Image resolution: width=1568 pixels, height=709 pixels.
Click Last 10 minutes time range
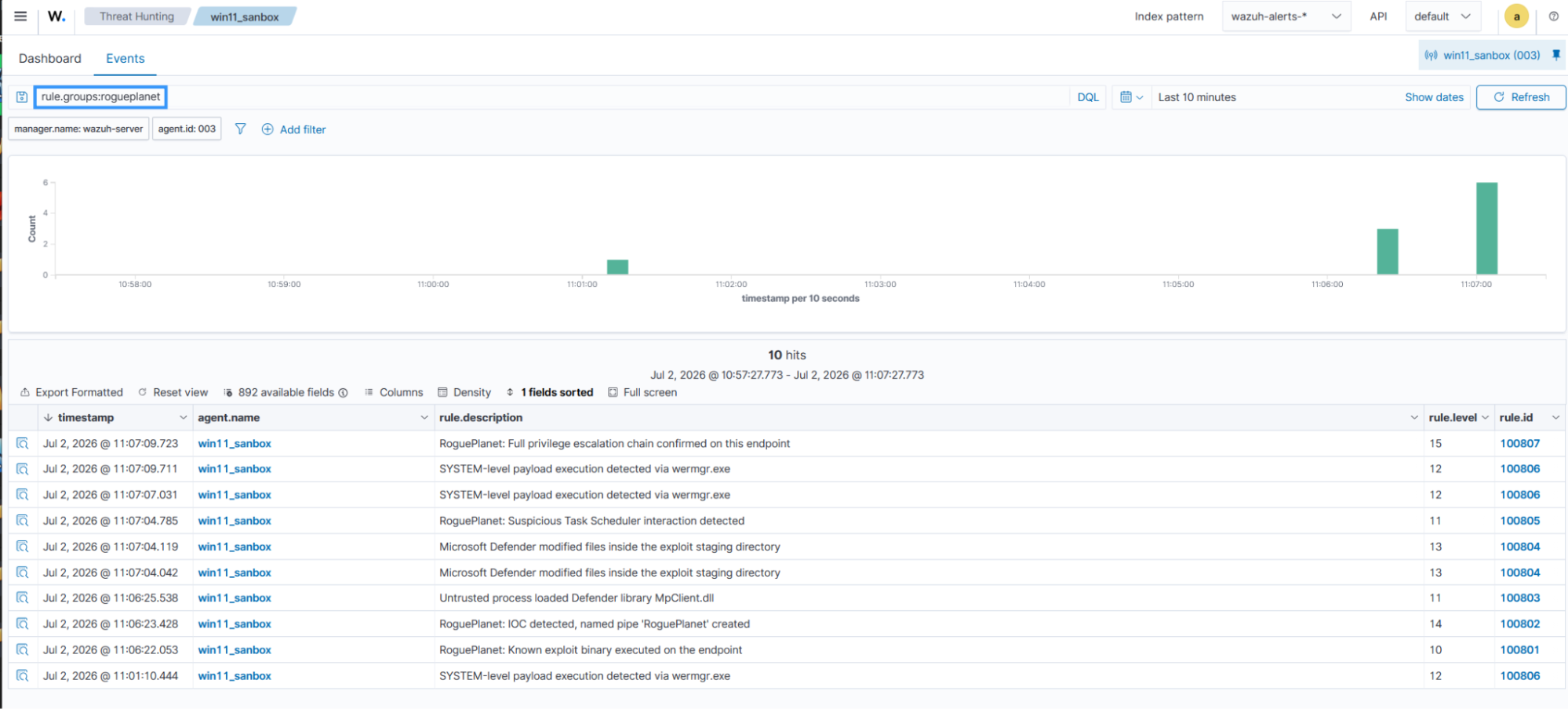click(x=1197, y=97)
